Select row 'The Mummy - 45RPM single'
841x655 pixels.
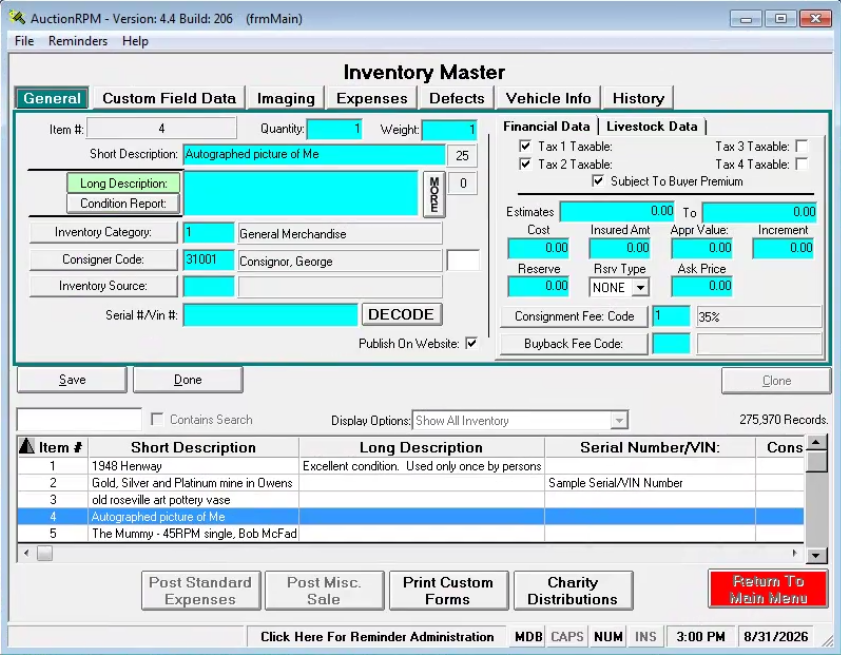[410, 533]
